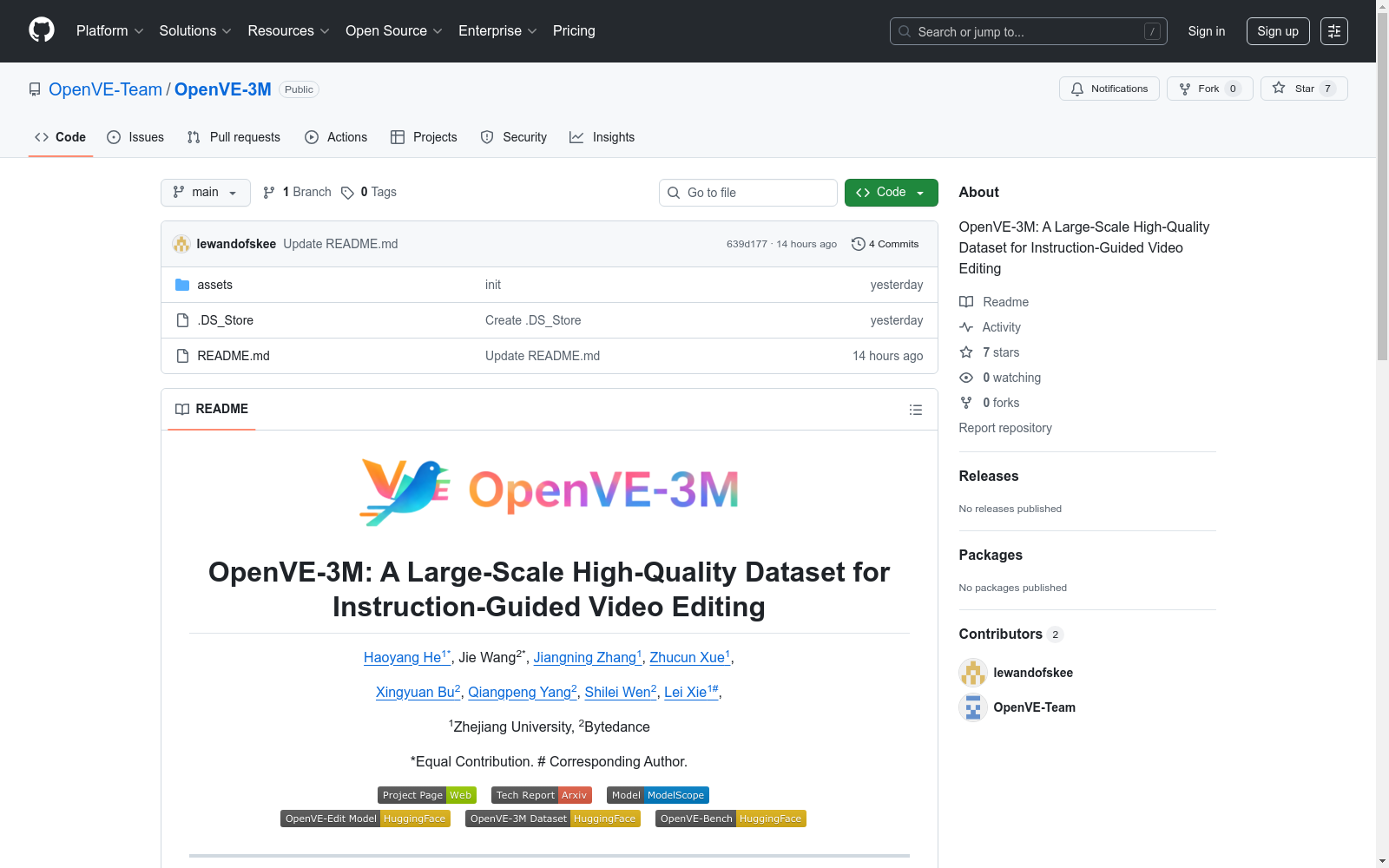The height and width of the screenshot is (868, 1389).
Task: Switch to the Security tab
Action: [514, 137]
